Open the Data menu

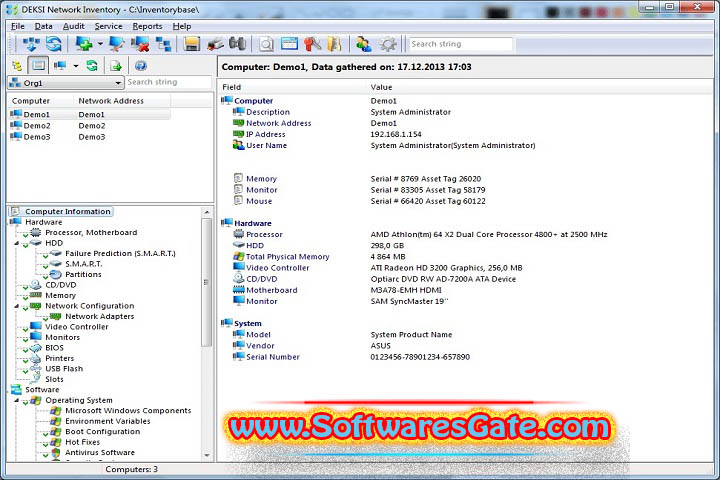pos(44,26)
